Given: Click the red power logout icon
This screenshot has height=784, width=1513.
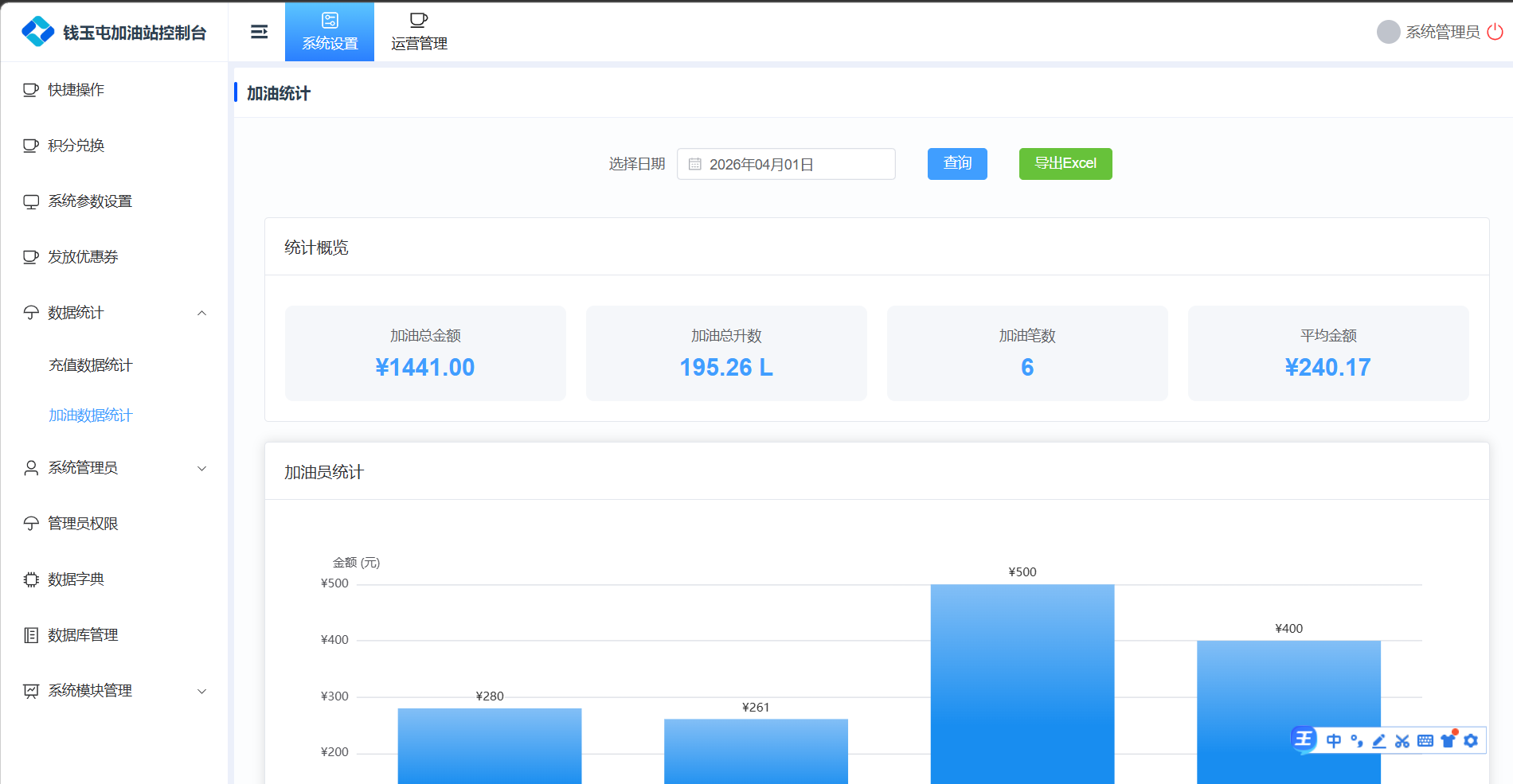Looking at the screenshot, I should pyautogui.click(x=1495, y=32).
